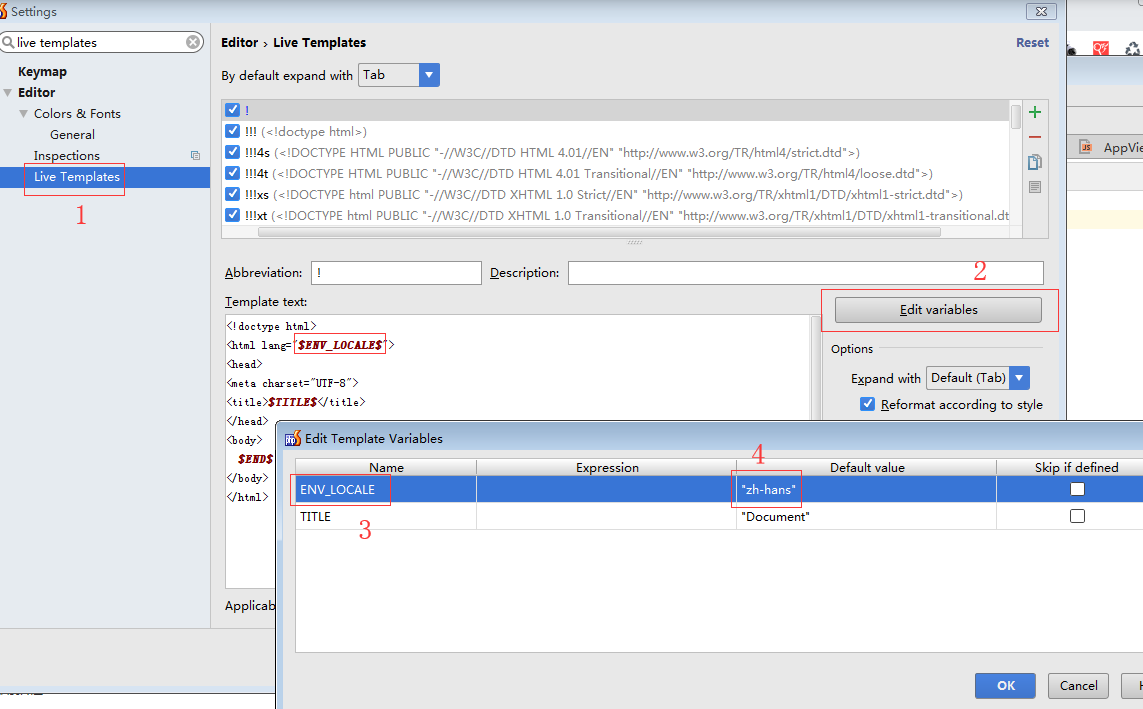Screen dimensions: 1143x709
Task: Close the Settings window
Action: pos(1041,12)
